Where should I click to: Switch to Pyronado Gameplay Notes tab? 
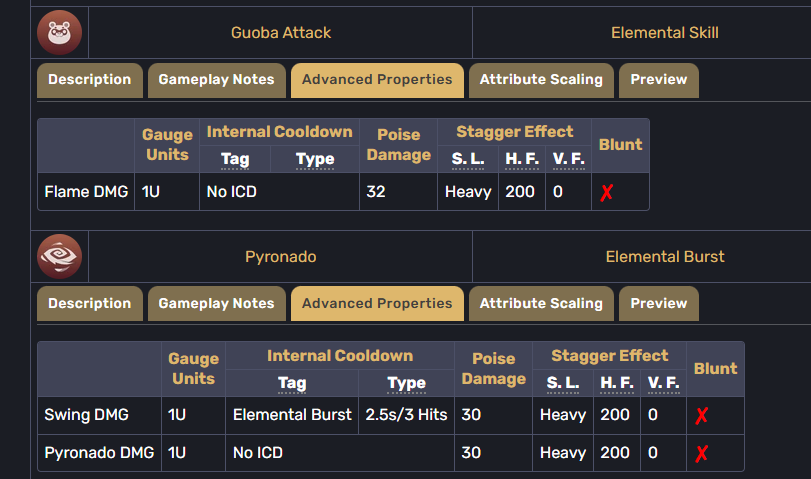[x=216, y=304]
